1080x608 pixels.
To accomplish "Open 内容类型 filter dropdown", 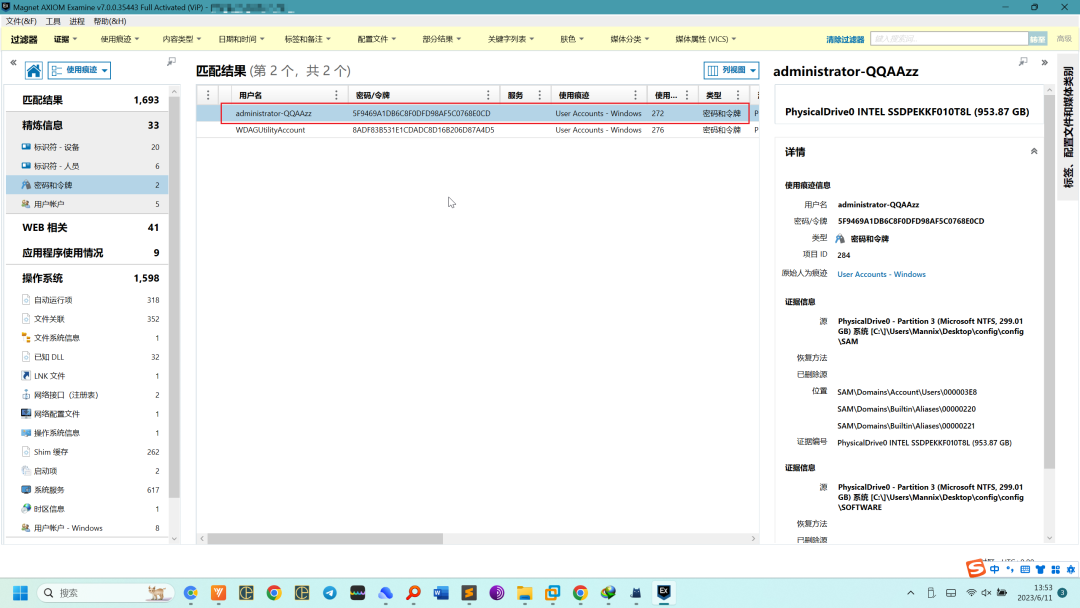I will [182, 39].
